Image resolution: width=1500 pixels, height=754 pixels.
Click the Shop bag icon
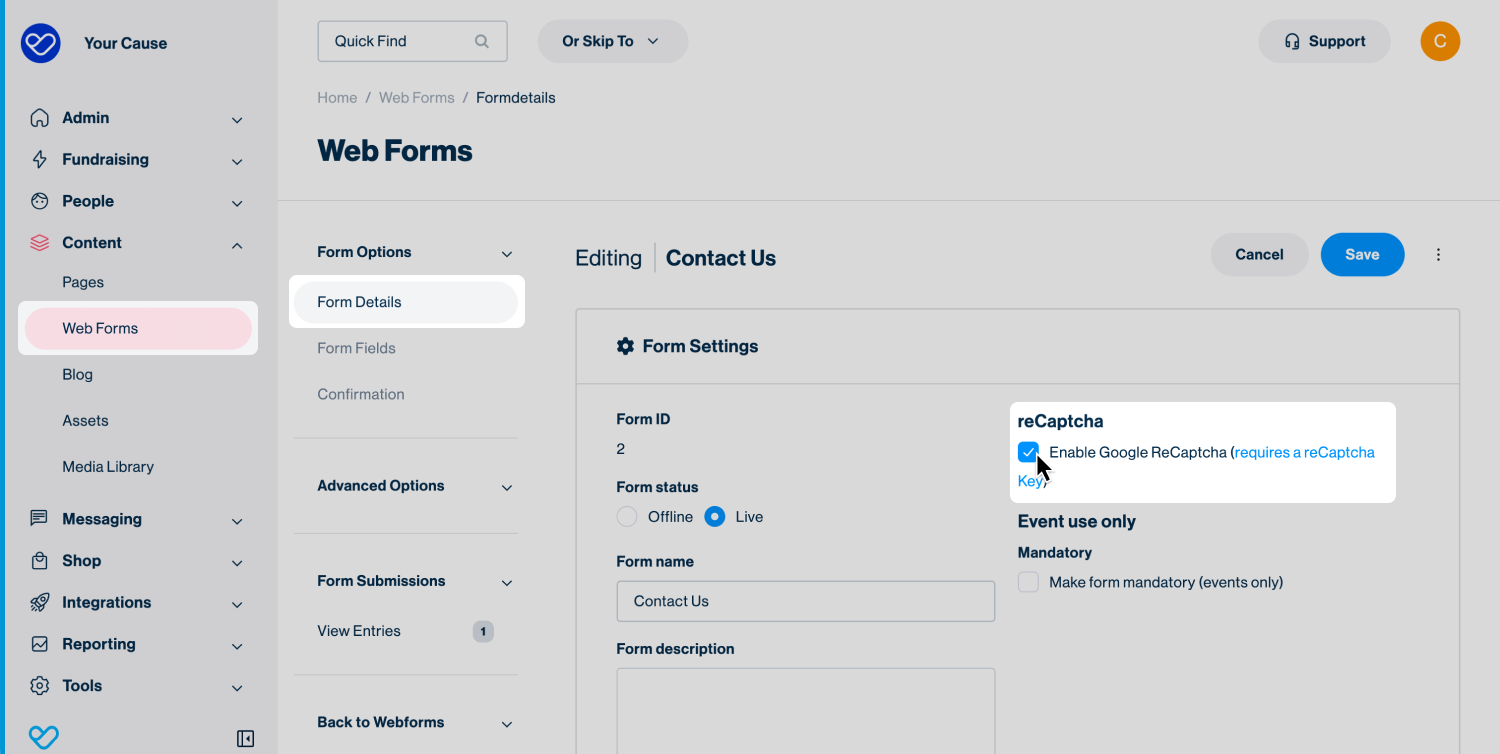point(40,561)
